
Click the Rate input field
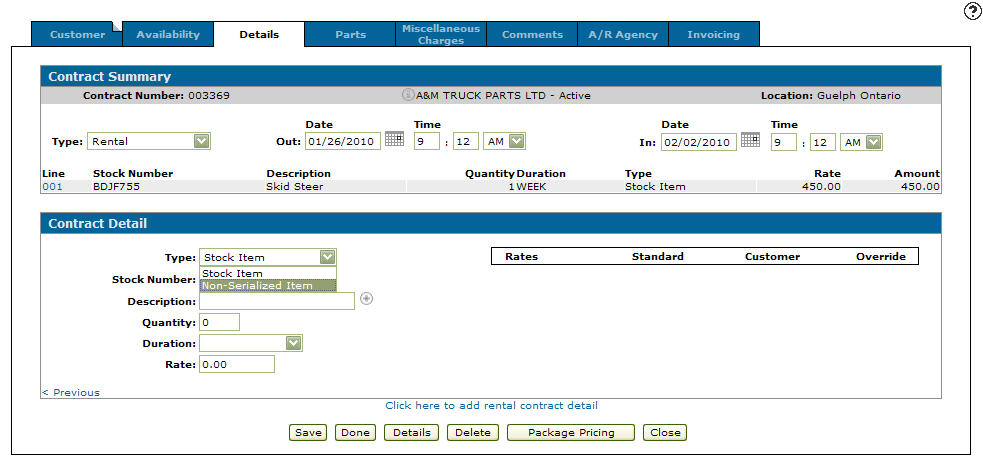click(237, 364)
